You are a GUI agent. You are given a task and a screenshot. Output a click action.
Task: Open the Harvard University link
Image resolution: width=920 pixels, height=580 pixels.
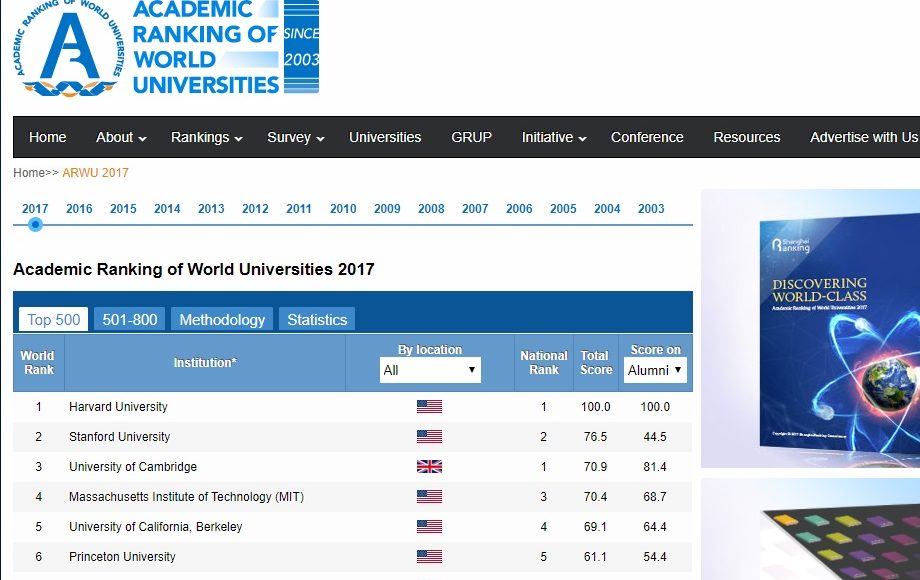click(x=118, y=407)
